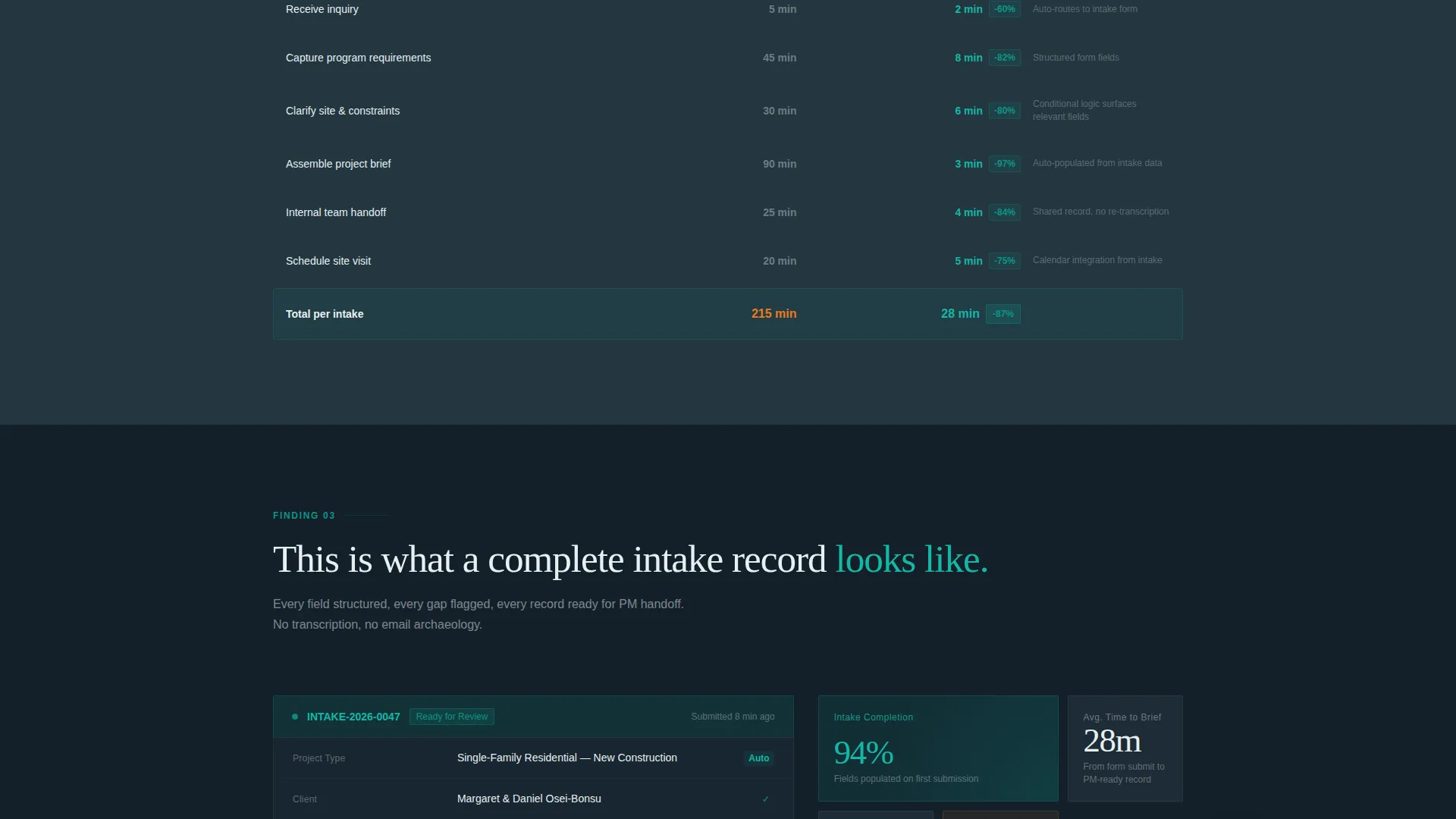Click the '90 min' before value

(x=780, y=164)
